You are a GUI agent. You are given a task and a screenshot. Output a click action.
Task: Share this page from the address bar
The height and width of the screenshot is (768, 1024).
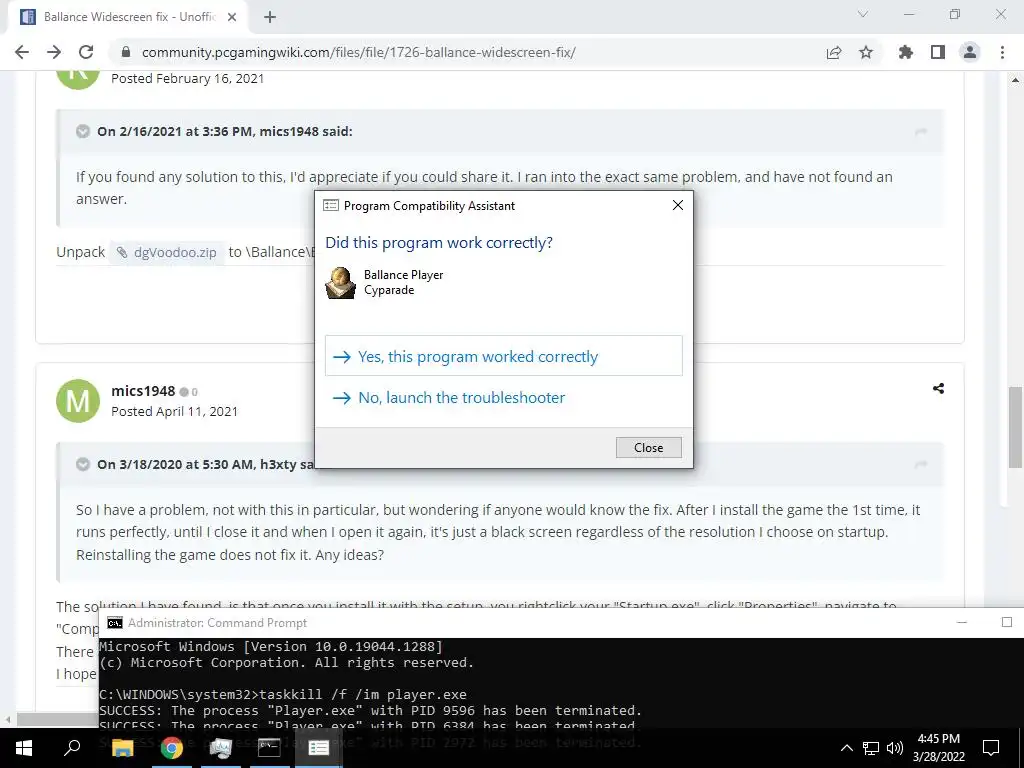(x=833, y=52)
